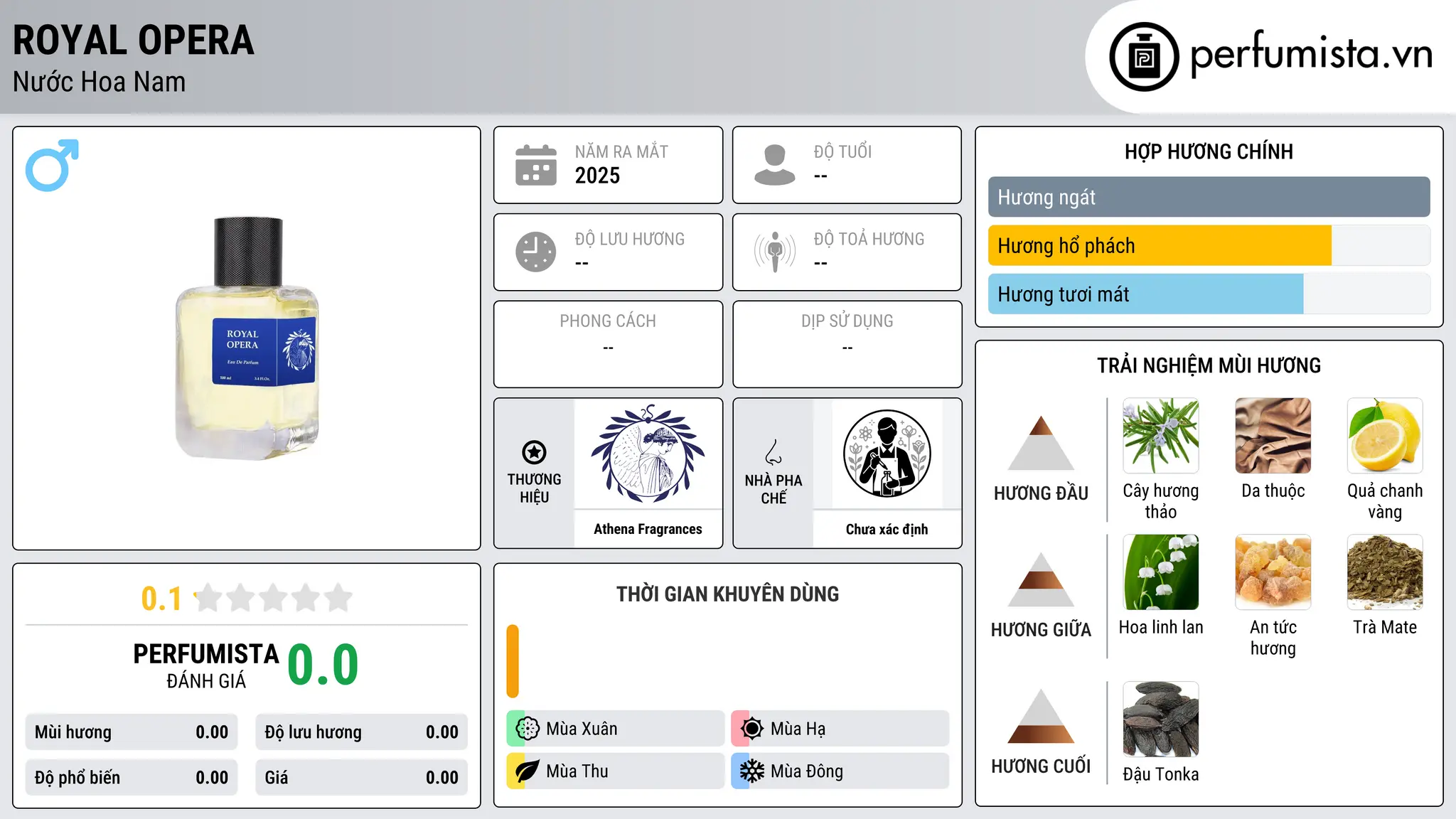
Task: Select the Hoa linh lan note image
Action: [1161, 572]
